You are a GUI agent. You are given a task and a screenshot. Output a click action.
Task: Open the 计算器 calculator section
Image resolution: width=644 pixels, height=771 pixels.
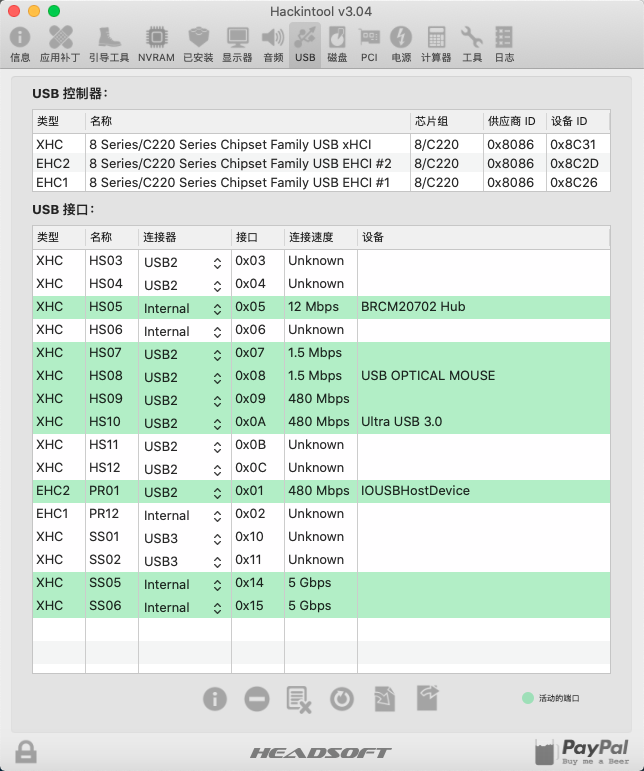[x=436, y=44]
